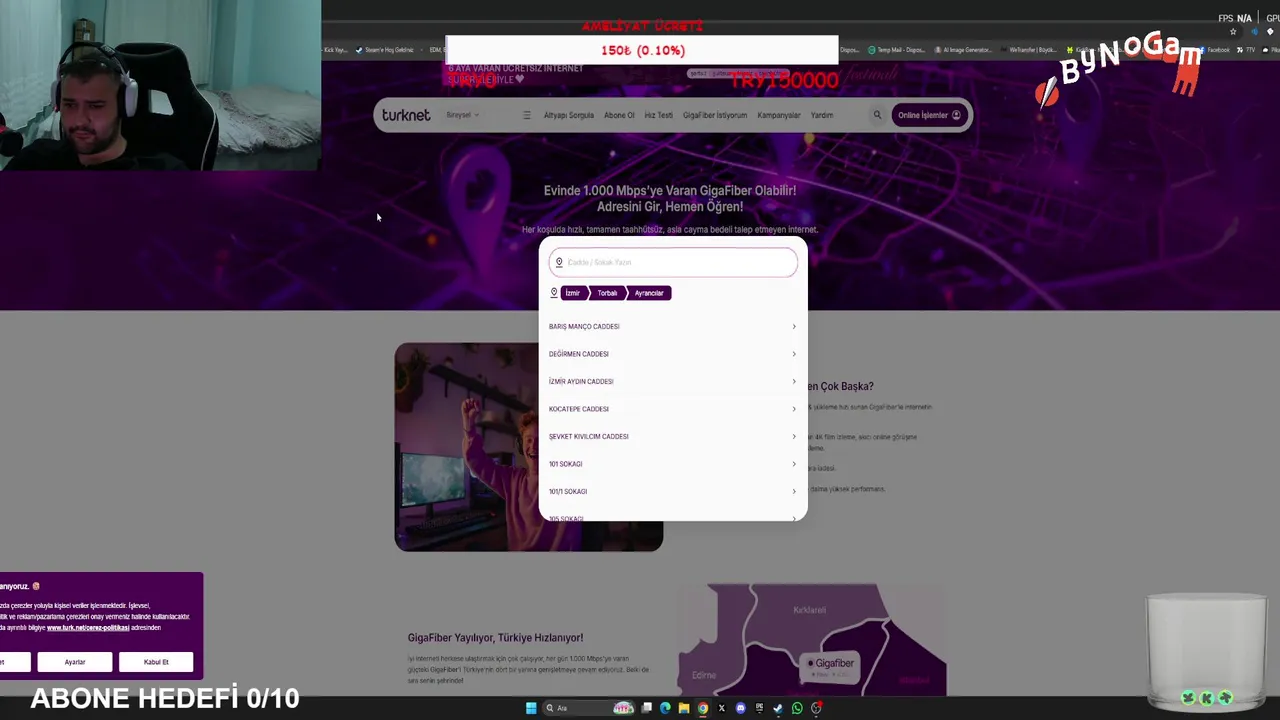Click the search magnifier icon in navbar
The height and width of the screenshot is (720, 1280).
877,115
